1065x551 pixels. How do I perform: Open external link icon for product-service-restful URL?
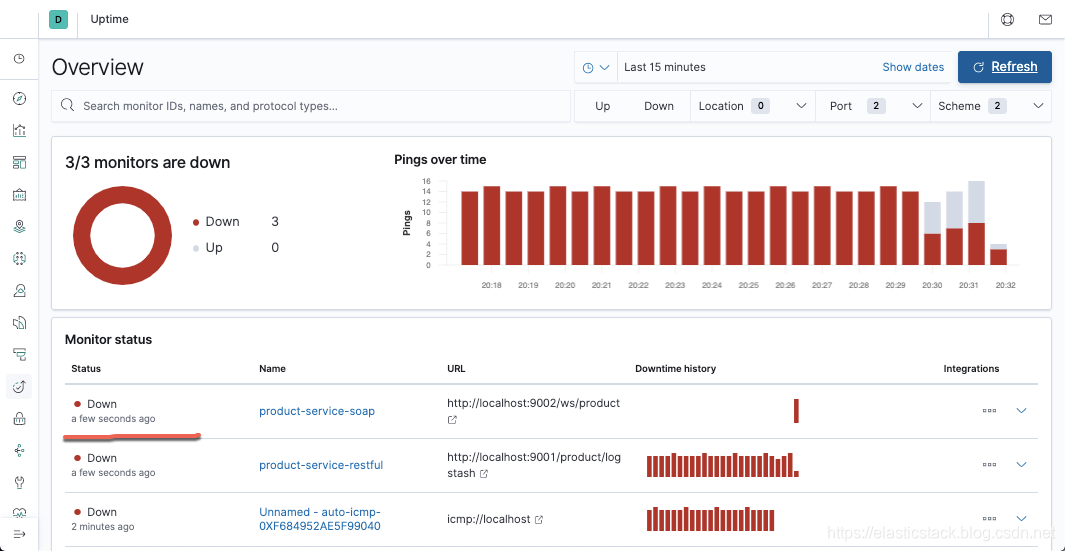tap(484, 474)
